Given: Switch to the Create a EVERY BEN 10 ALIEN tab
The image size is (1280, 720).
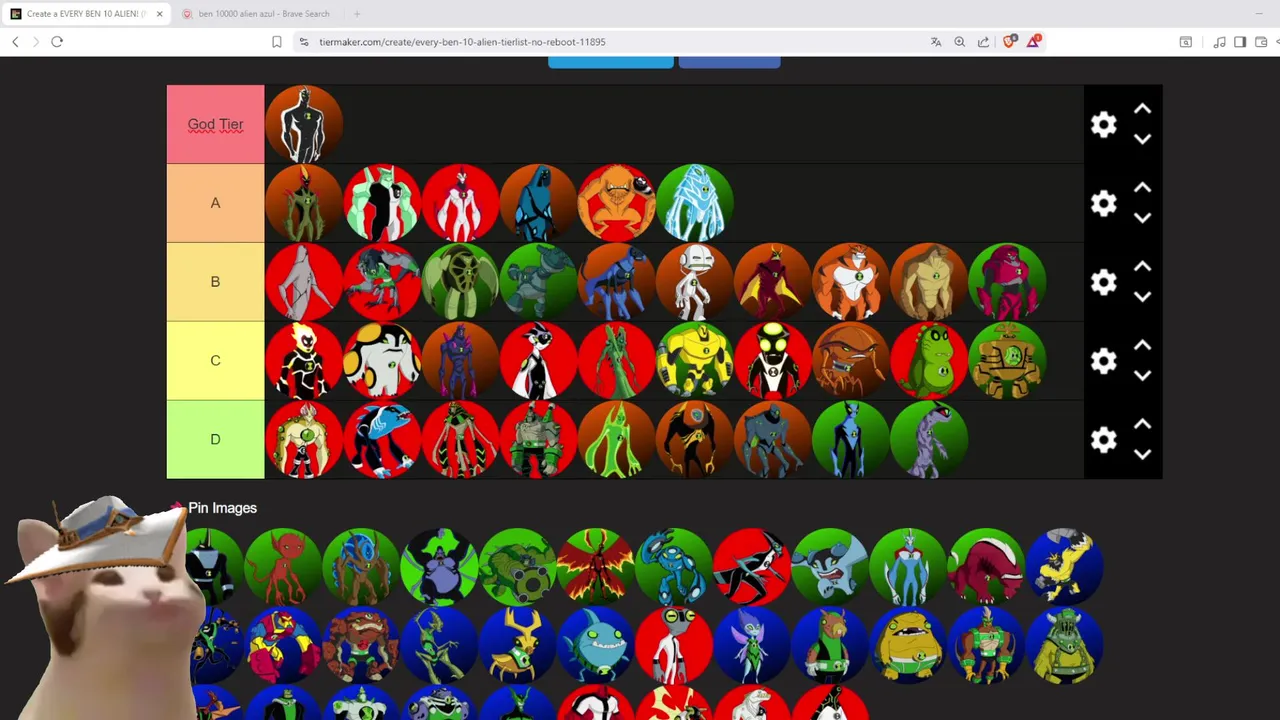Looking at the screenshot, I should pyautogui.click(x=86, y=14).
